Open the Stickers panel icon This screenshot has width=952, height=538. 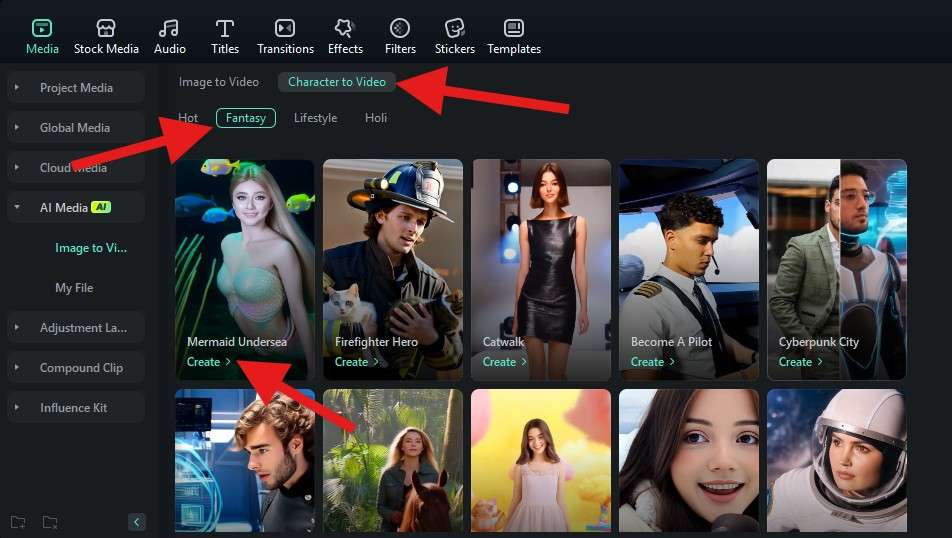(x=455, y=29)
